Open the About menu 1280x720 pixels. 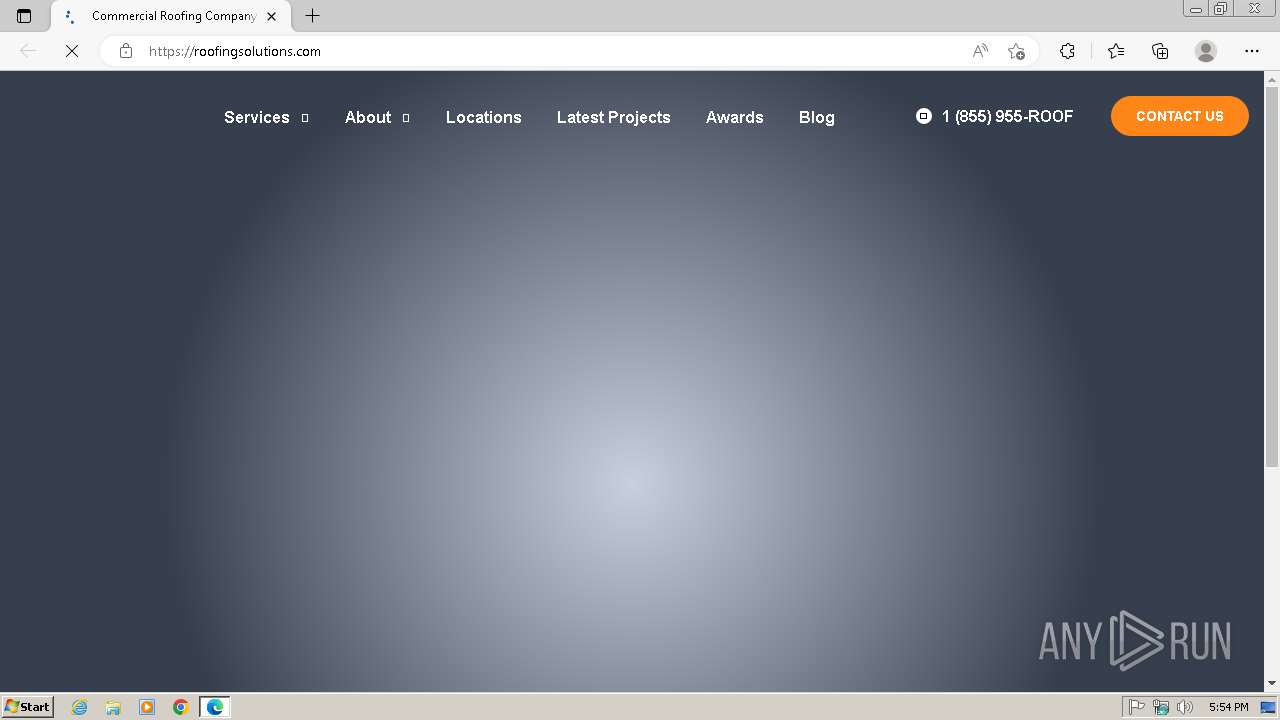(x=368, y=117)
